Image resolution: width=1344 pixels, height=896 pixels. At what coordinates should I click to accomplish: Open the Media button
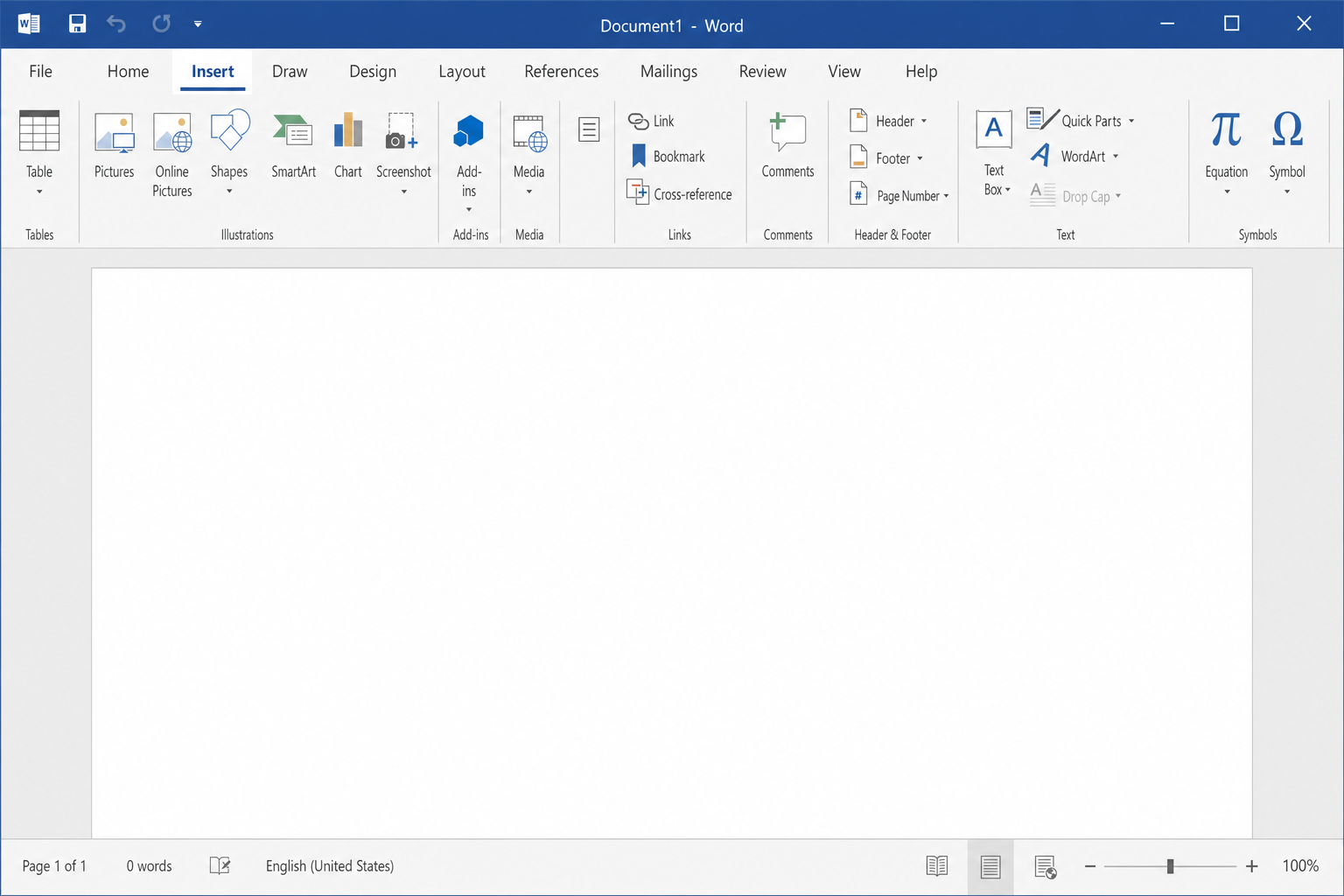pos(529,155)
